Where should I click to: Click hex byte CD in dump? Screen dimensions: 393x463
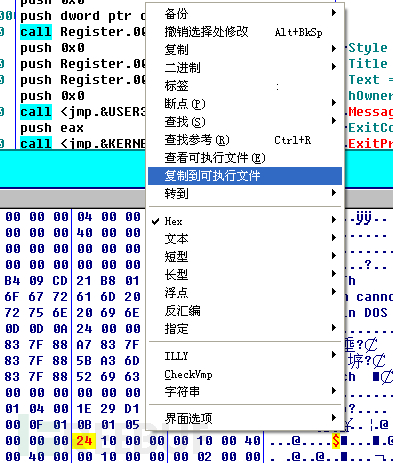click(x=60, y=281)
